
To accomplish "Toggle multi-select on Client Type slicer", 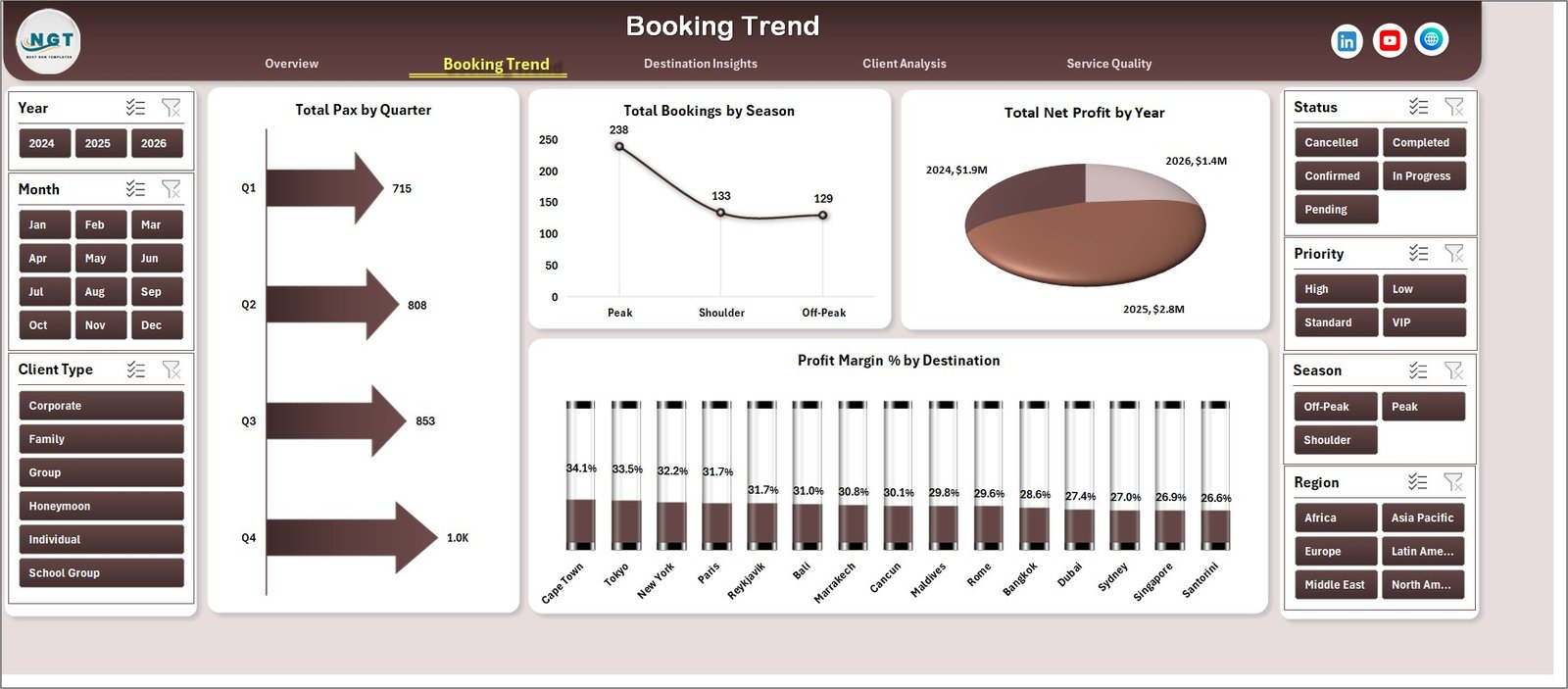I will [135, 369].
